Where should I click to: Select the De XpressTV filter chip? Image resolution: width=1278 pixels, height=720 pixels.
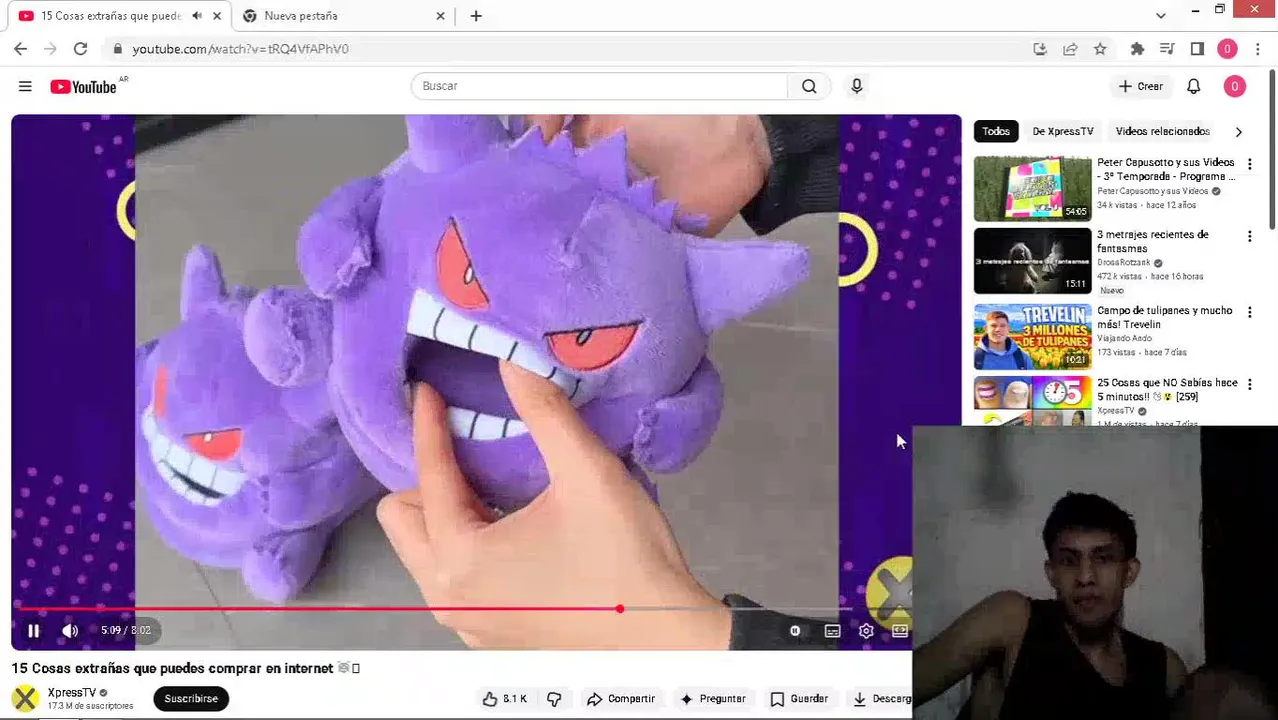click(1063, 131)
